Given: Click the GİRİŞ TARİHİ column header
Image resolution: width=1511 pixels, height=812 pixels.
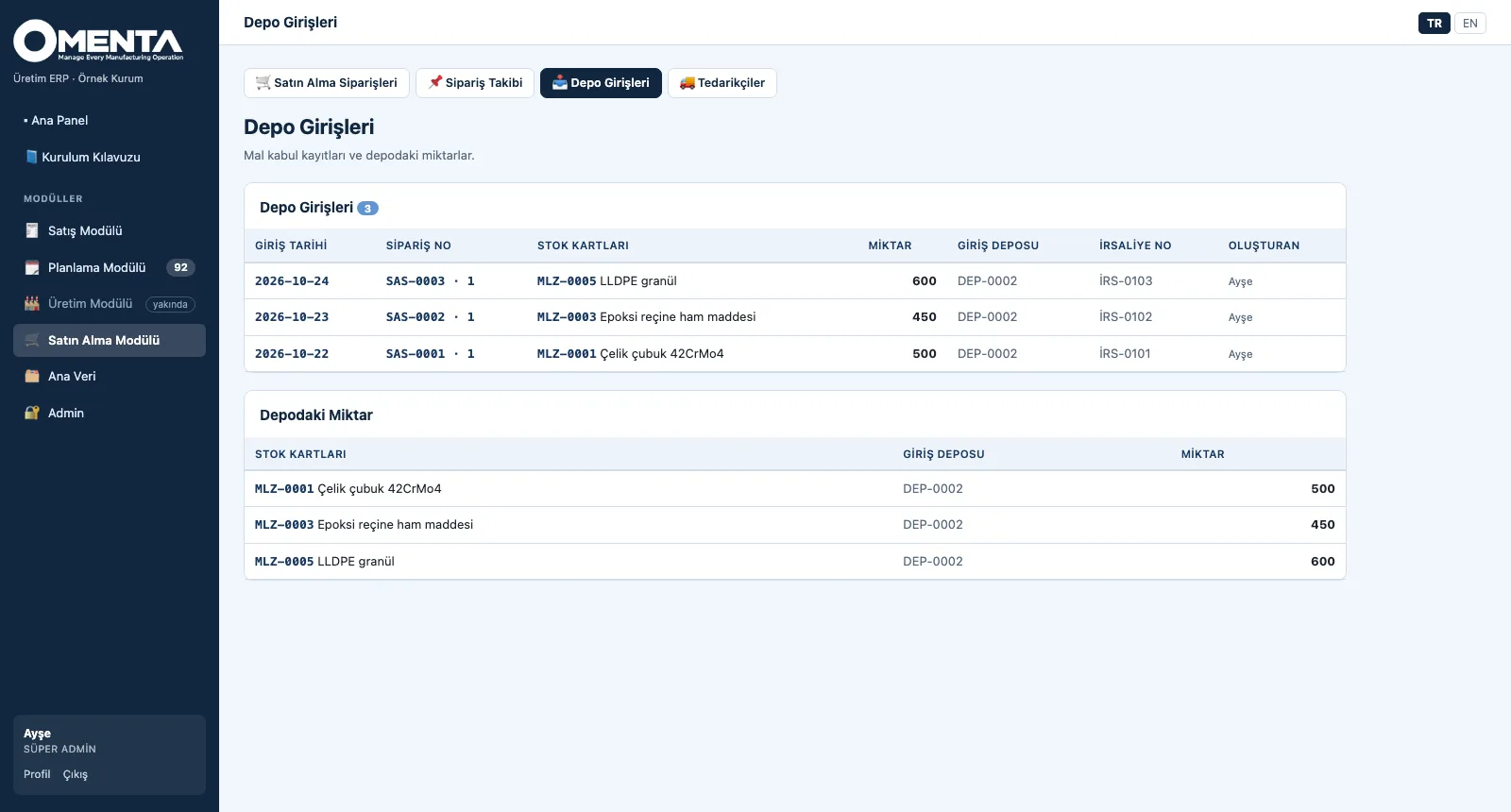Looking at the screenshot, I should (291, 245).
